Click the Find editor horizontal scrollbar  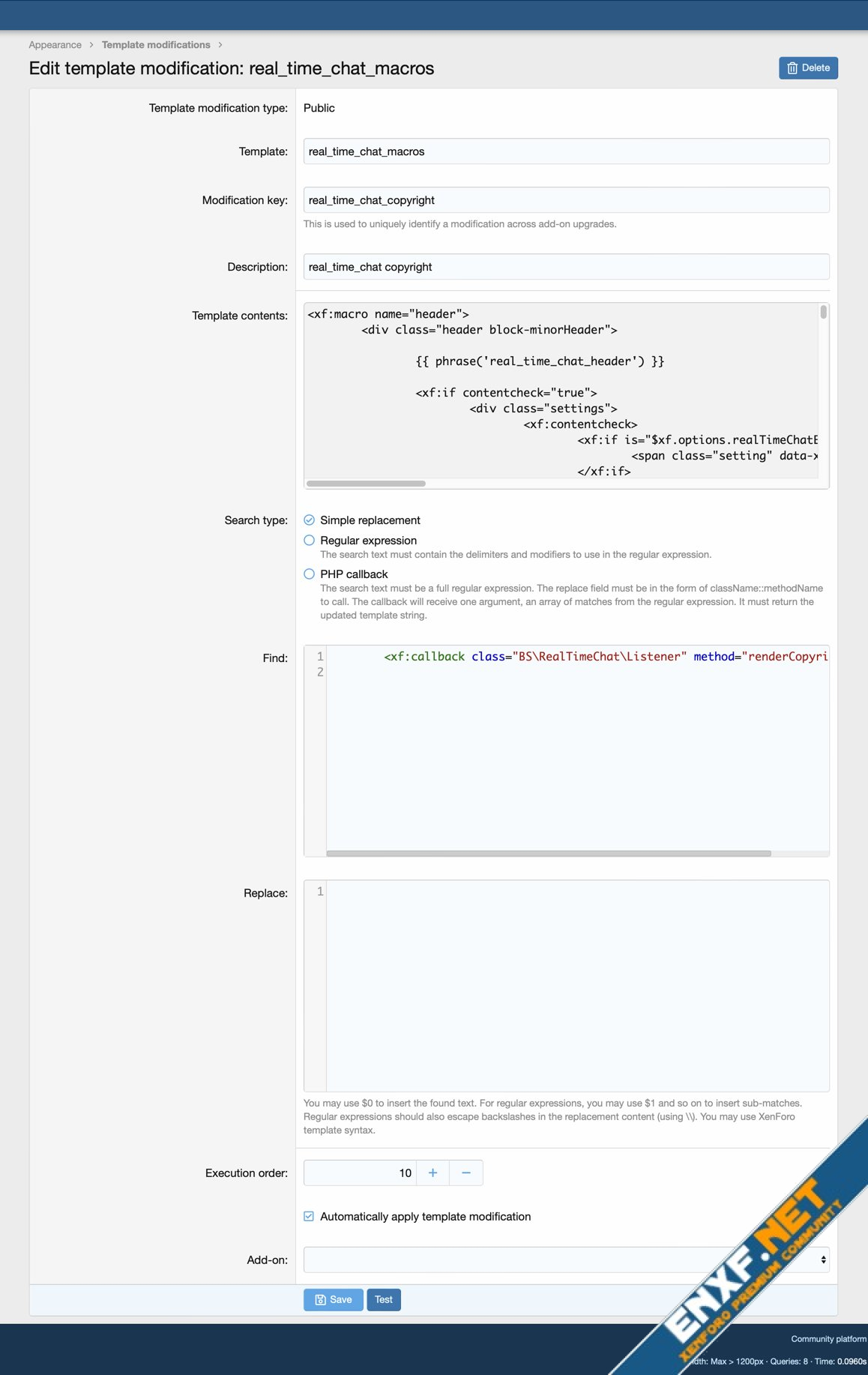pos(548,853)
